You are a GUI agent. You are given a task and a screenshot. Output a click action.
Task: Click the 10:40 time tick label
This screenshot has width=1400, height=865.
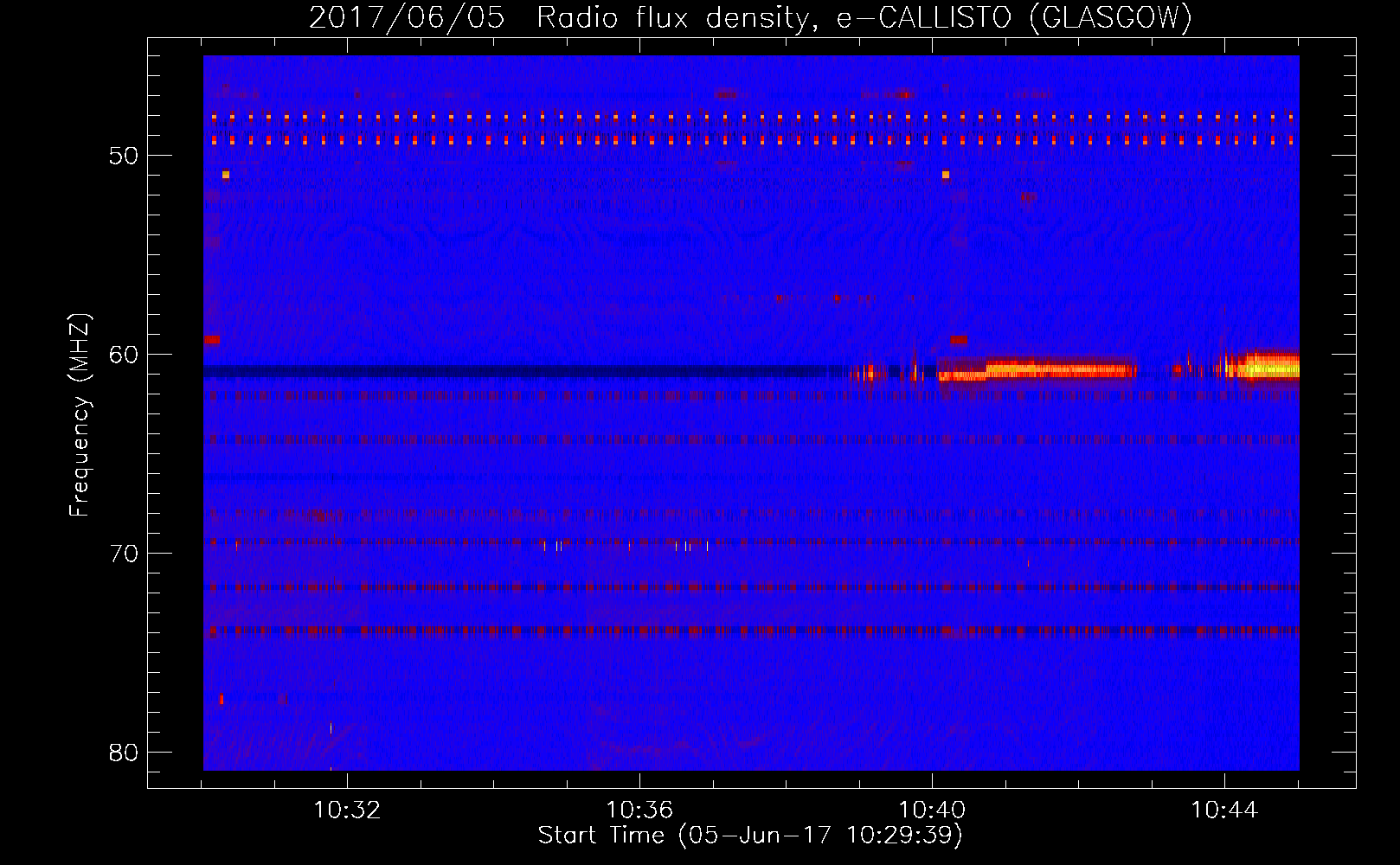tap(932, 810)
